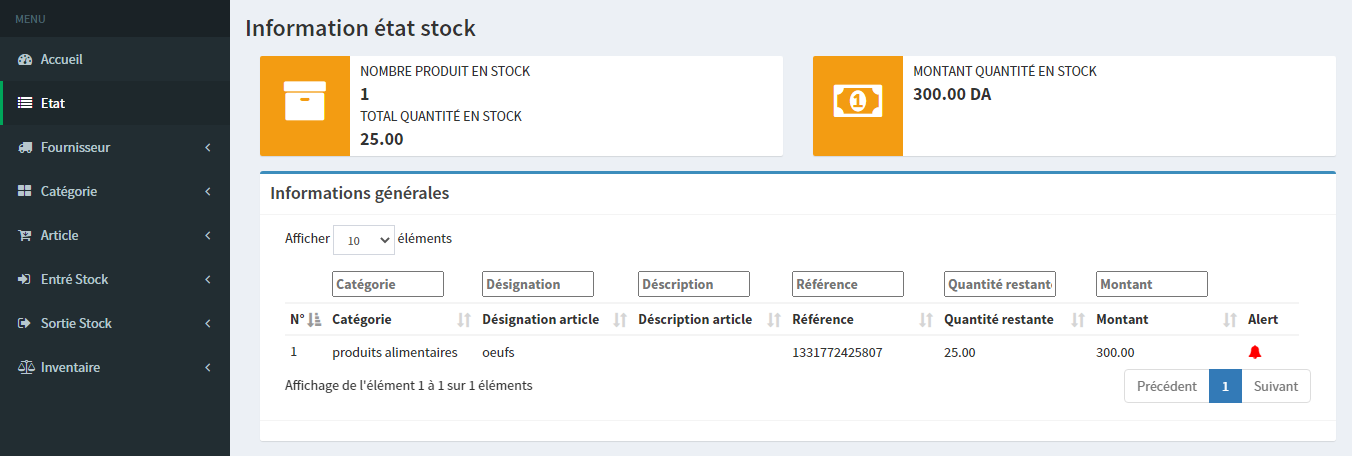Go to Accueil in sidebar
1352x456 pixels.
point(62,59)
